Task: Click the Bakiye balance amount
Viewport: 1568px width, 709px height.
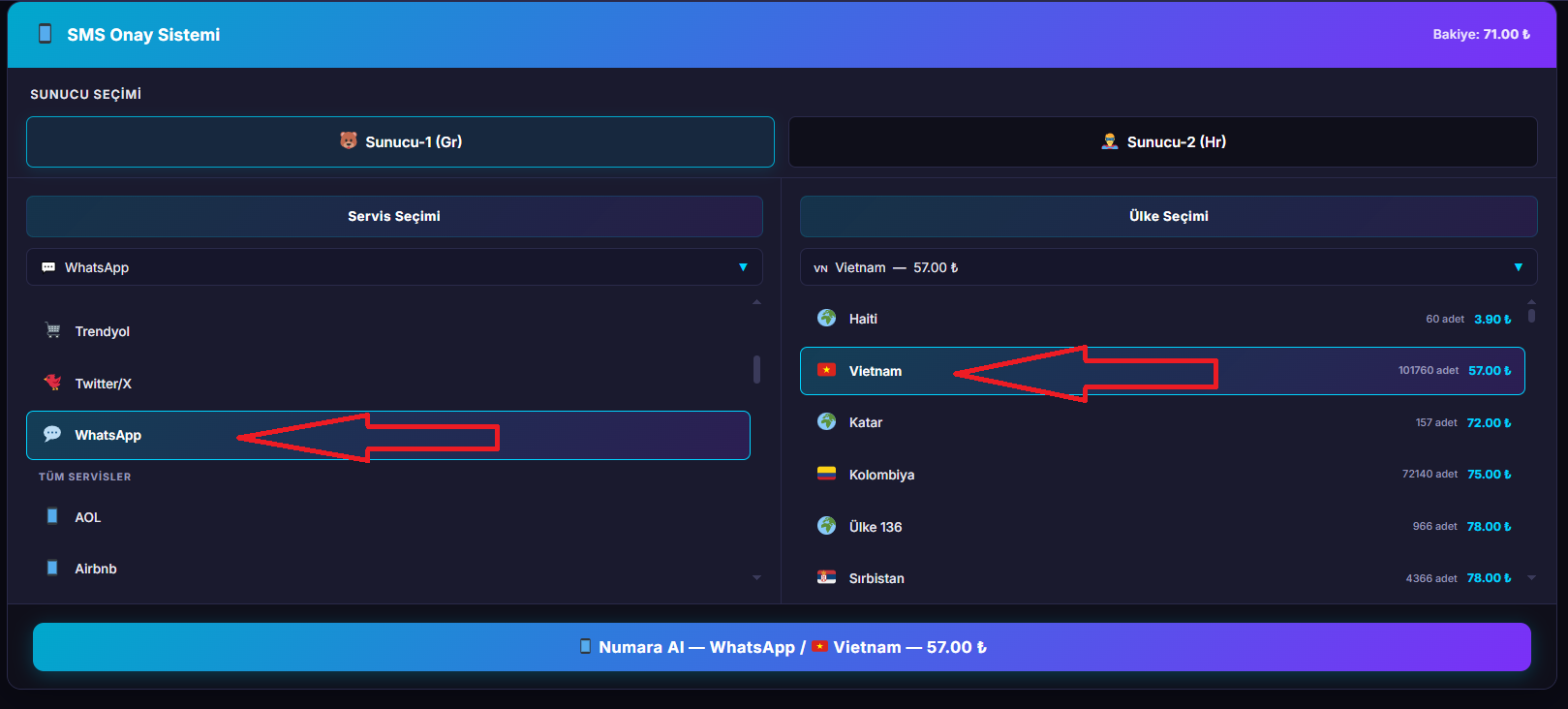Action: (x=1481, y=34)
